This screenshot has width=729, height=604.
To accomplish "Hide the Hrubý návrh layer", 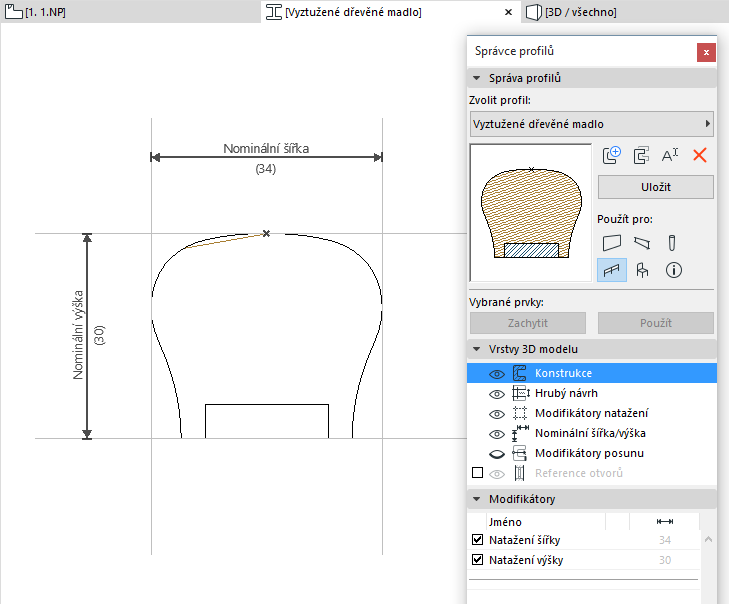I will [496, 393].
